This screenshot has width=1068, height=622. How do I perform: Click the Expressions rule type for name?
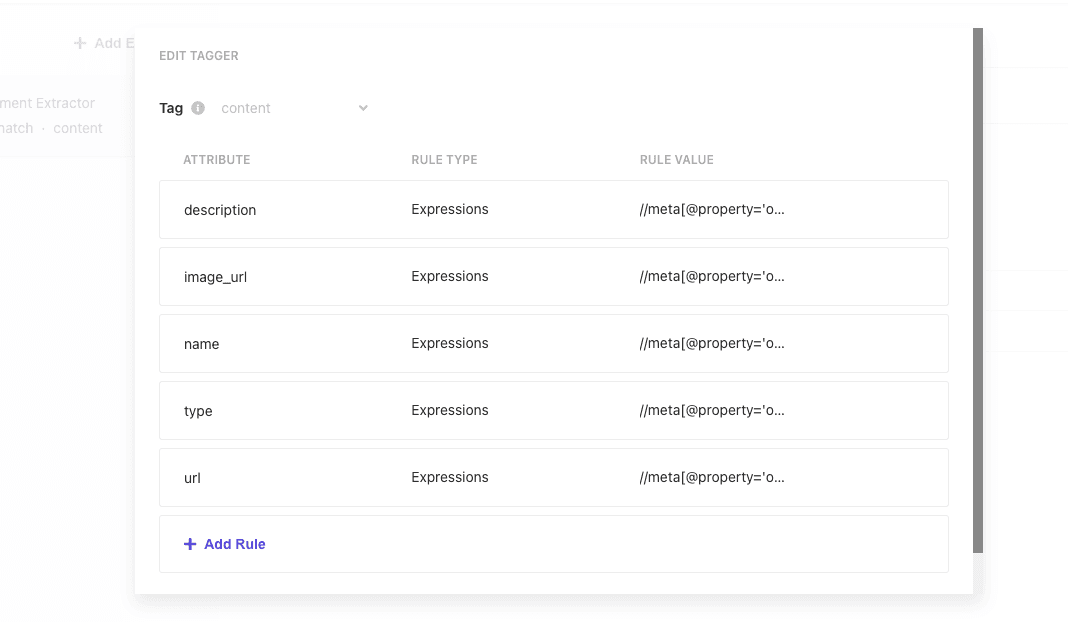449,344
